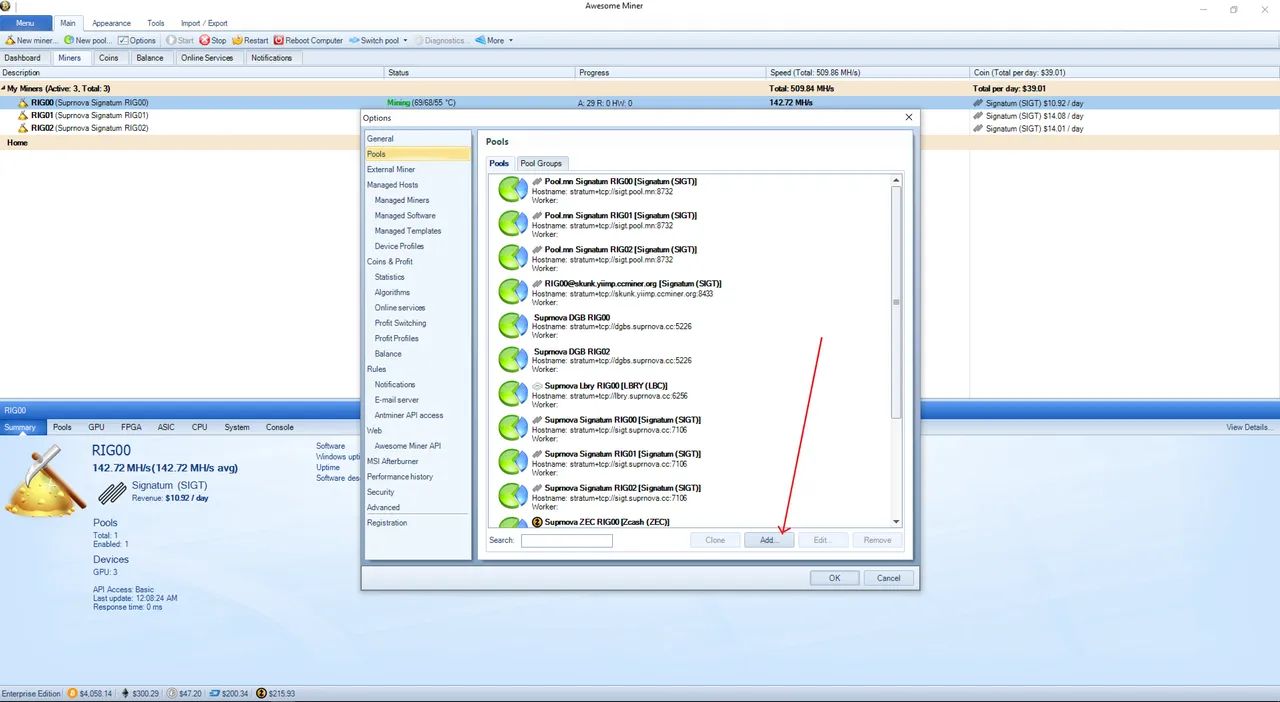Click the pool icon for Suprnova Signatum RIG01
The image size is (1280, 702).
click(513, 462)
